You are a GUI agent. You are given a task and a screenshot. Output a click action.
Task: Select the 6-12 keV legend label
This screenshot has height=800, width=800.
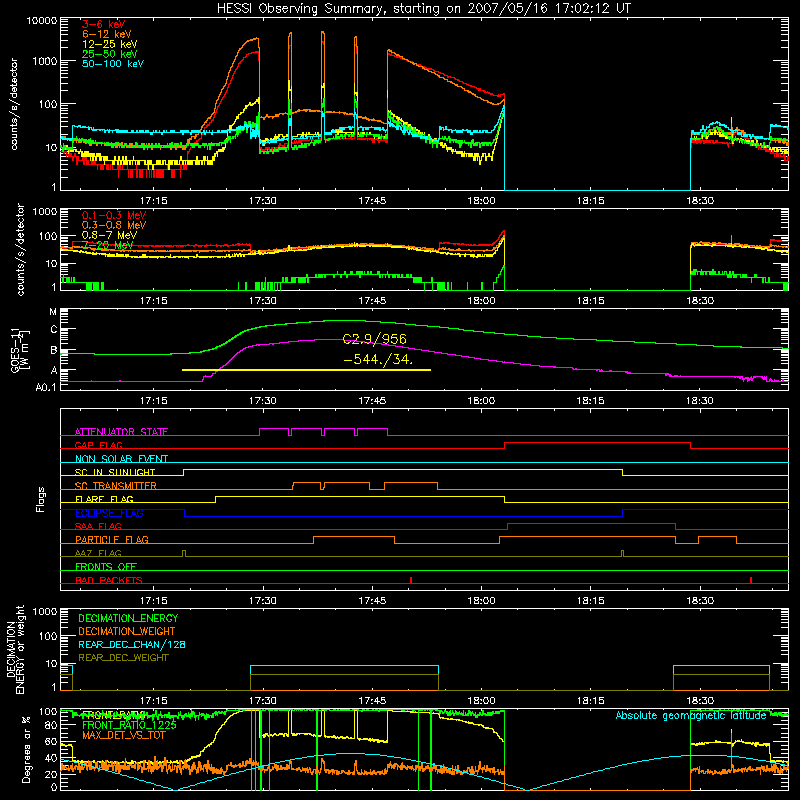point(107,34)
